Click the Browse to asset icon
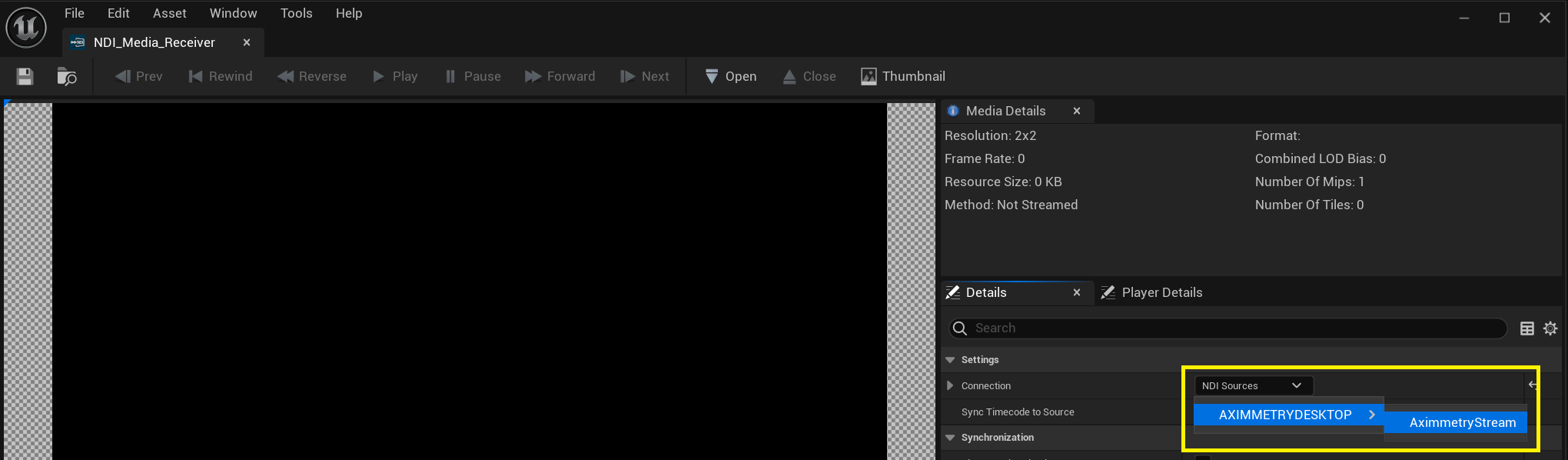Screen dimensions: 1568x460 (67, 76)
